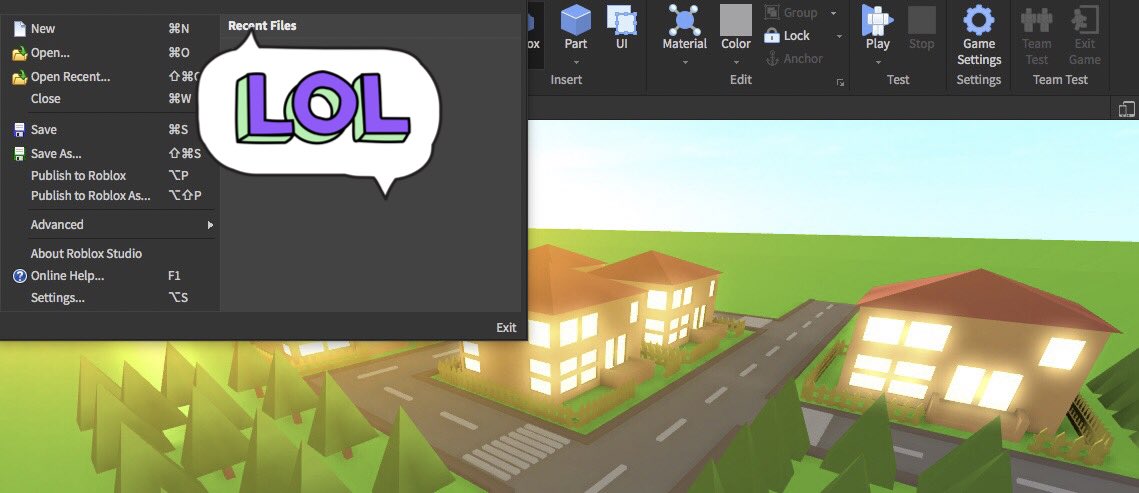
Task: Click the Exit Game icon
Action: pos(1085,20)
